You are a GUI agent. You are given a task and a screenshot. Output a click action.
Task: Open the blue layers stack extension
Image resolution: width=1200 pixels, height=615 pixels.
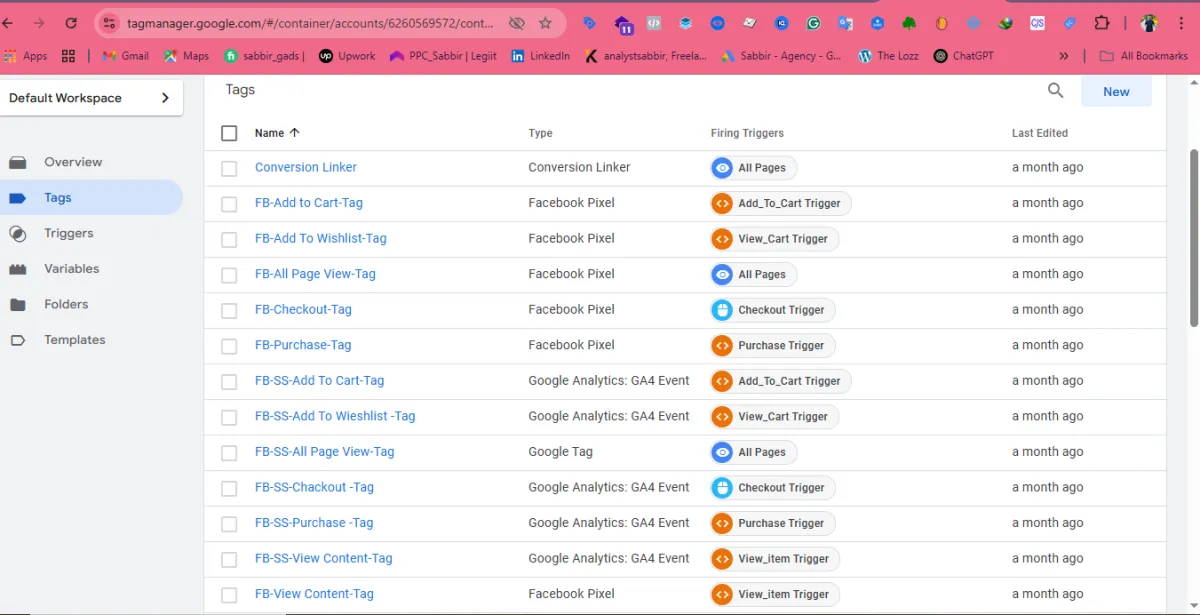[x=686, y=23]
